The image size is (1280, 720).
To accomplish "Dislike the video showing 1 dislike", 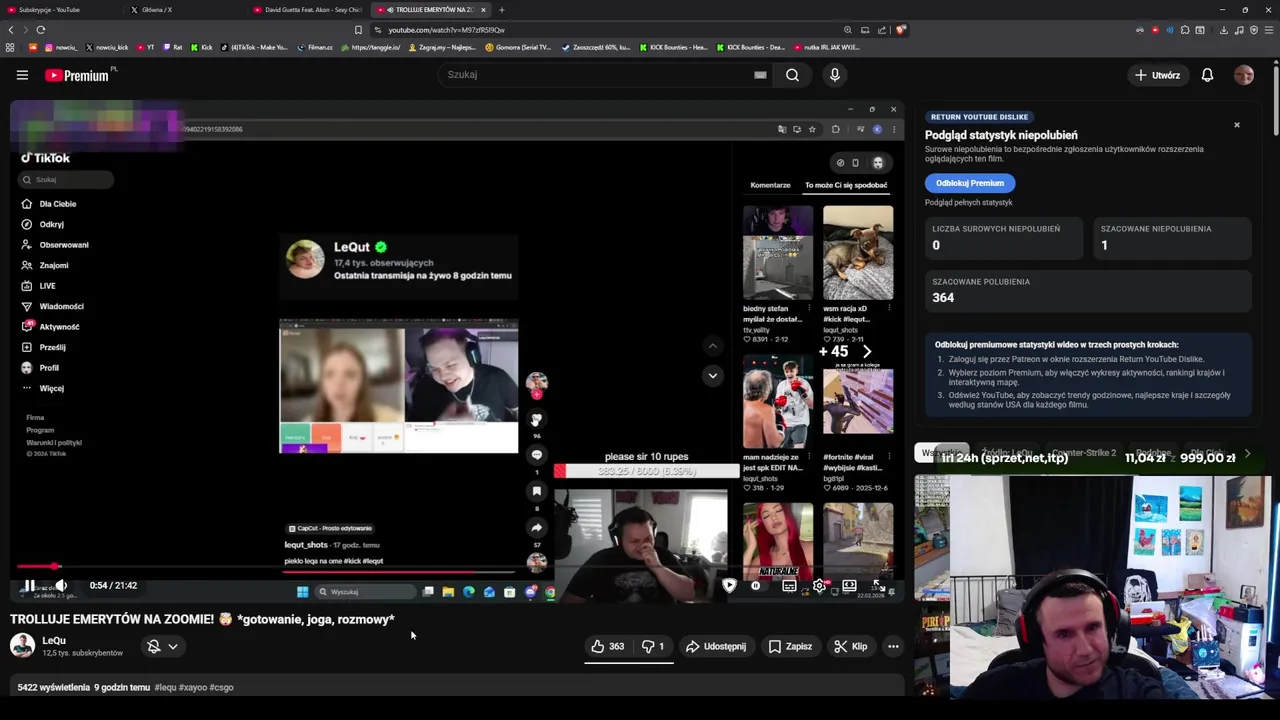I will pyautogui.click(x=653, y=646).
